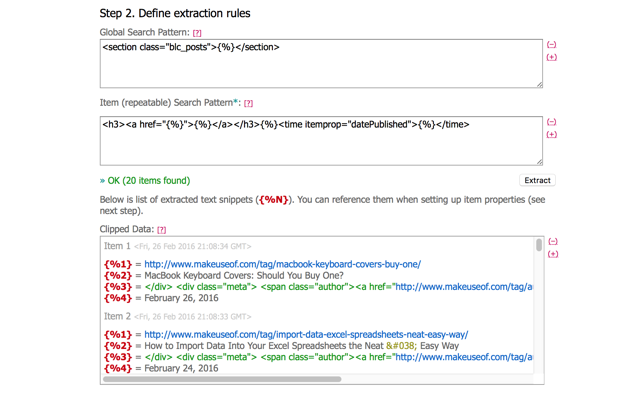Click the red {%N} reference text
Image resolution: width=640 pixels, height=395 pixels.
click(273, 200)
